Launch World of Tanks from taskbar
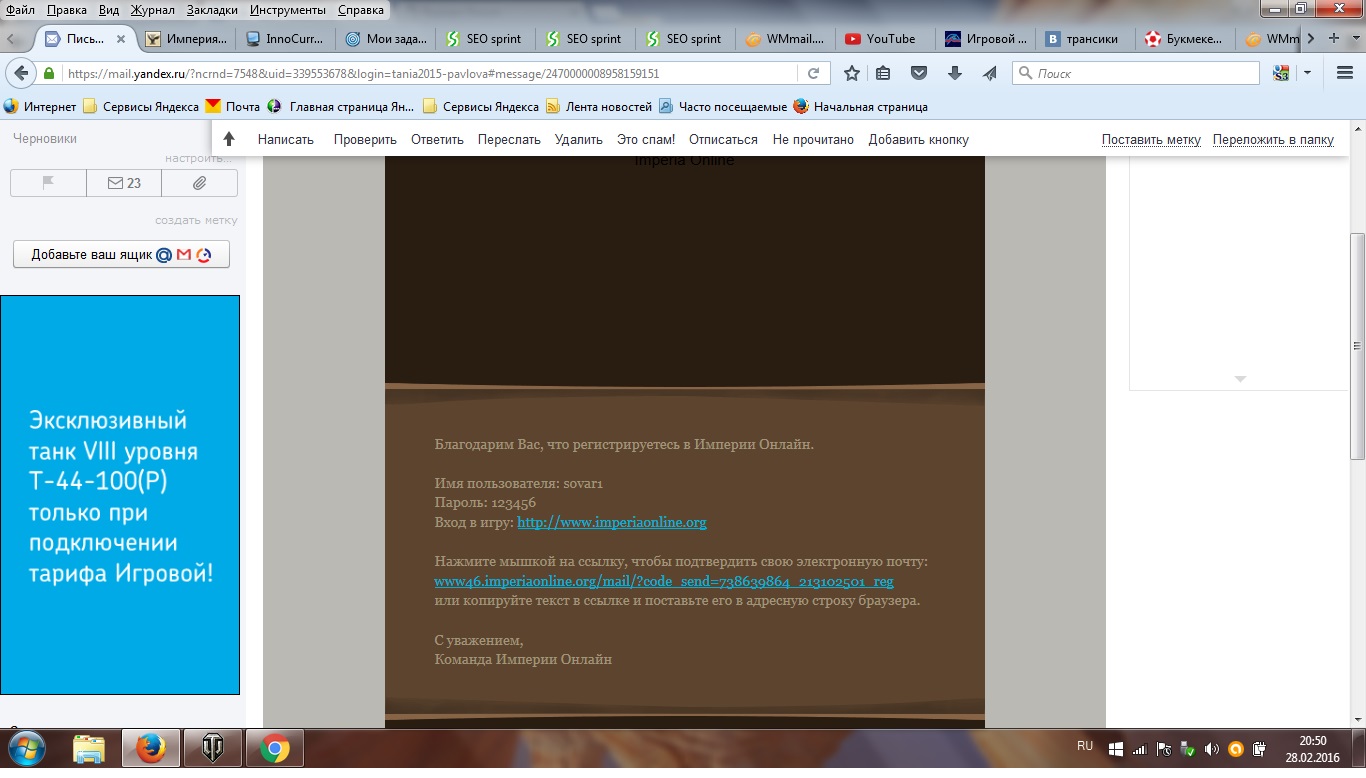 coord(213,749)
